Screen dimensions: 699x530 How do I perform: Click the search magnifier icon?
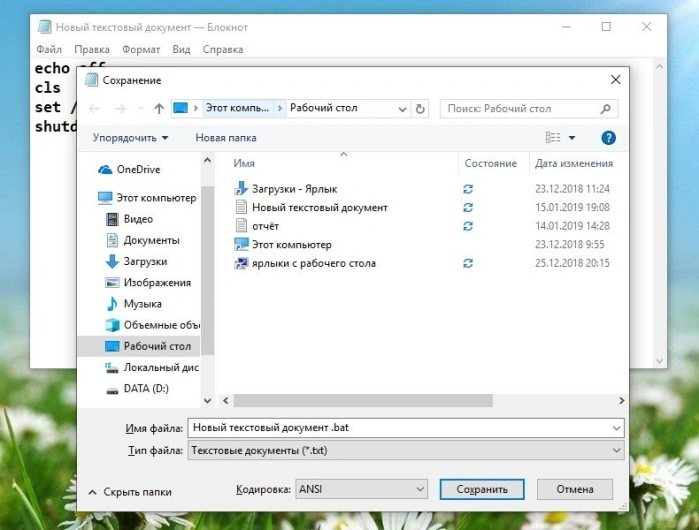point(605,109)
